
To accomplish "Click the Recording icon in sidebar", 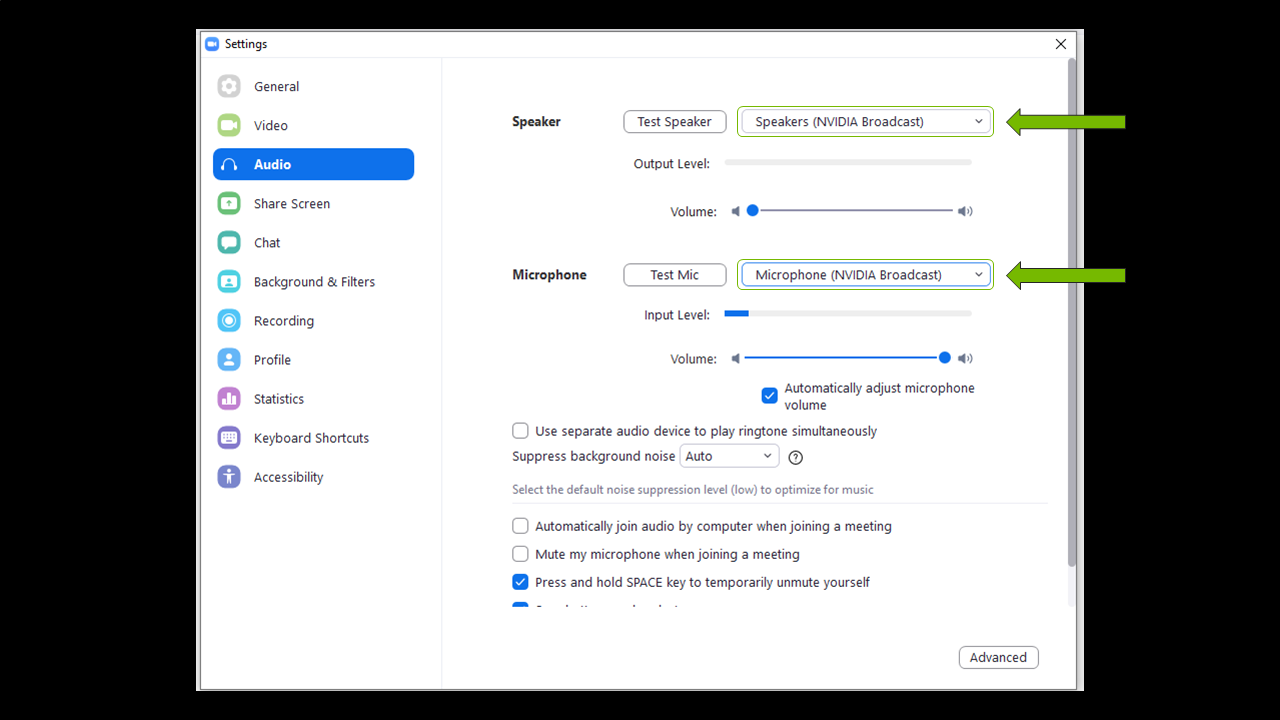I will pos(229,321).
